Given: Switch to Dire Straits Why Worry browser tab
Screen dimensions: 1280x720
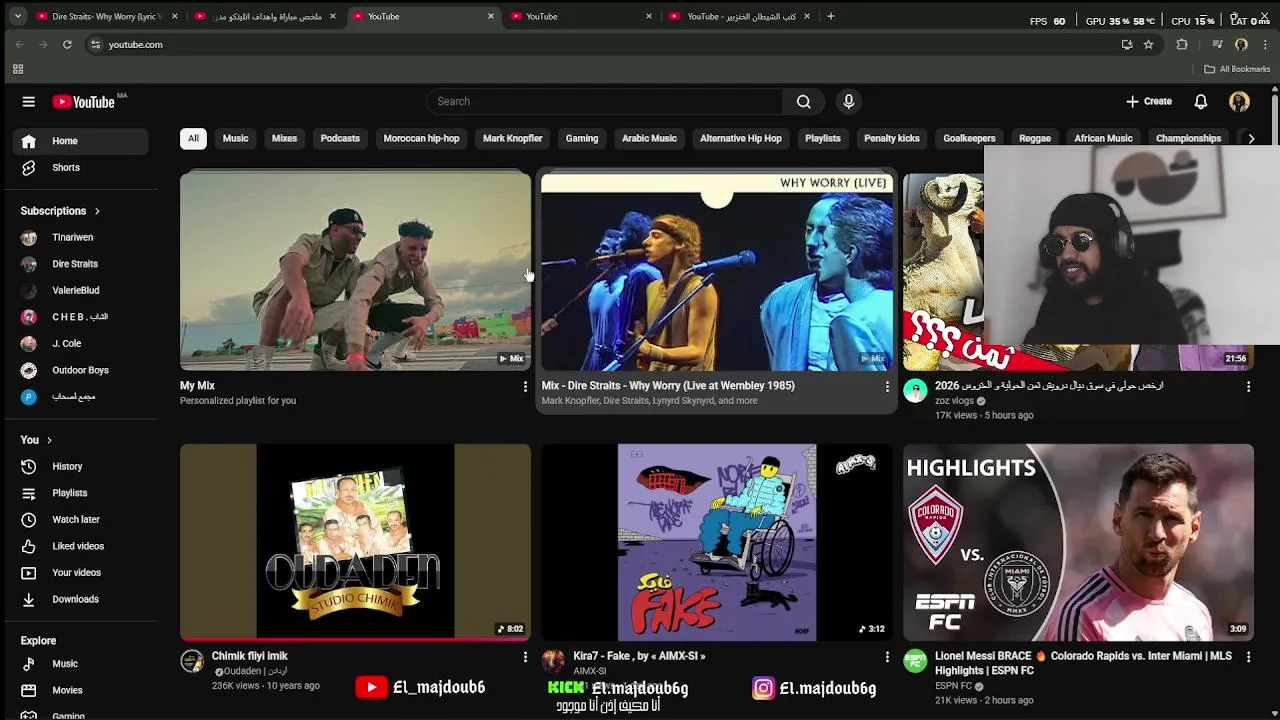Looking at the screenshot, I should pos(106,16).
